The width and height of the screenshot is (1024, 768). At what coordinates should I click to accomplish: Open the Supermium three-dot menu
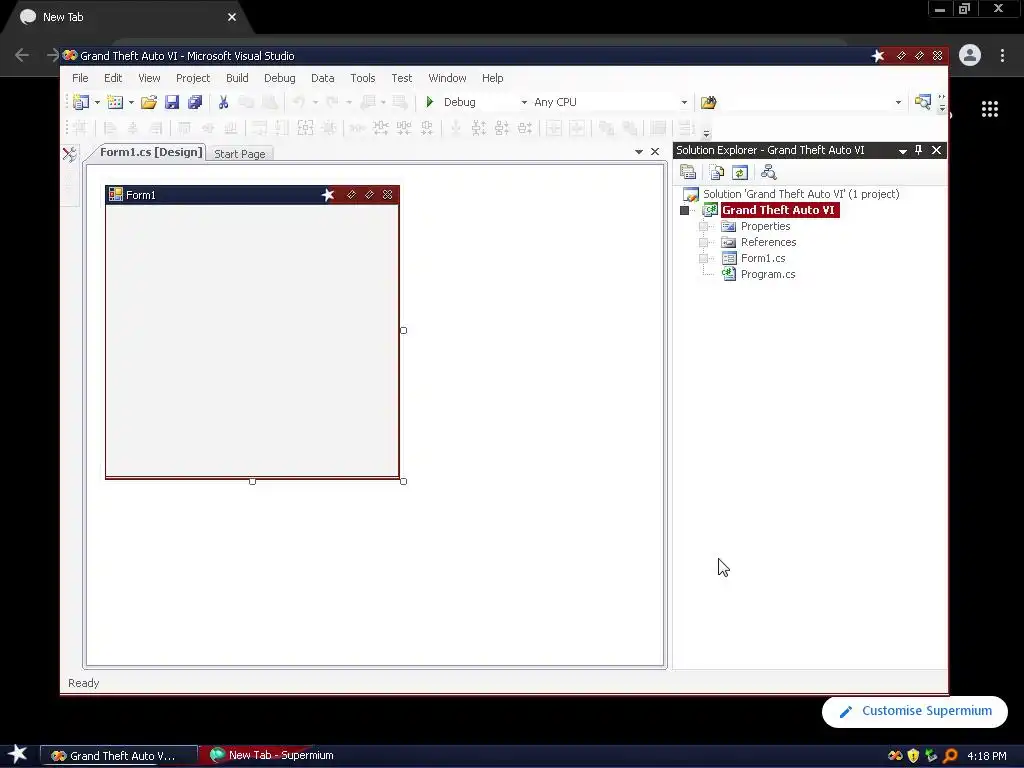(x=1002, y=55)
